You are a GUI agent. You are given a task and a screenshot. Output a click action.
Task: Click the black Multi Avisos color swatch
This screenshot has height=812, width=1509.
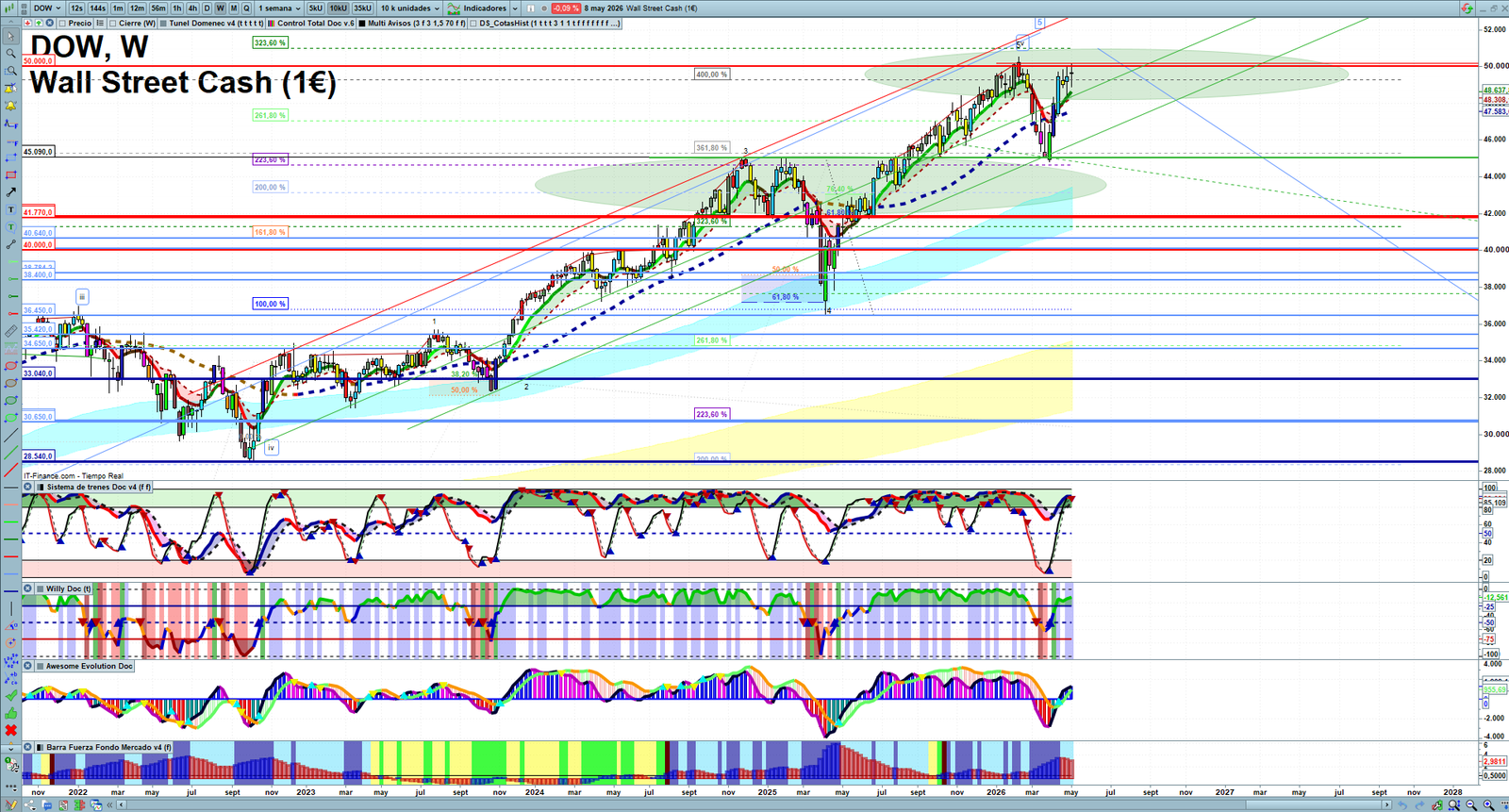click(363, 23)
